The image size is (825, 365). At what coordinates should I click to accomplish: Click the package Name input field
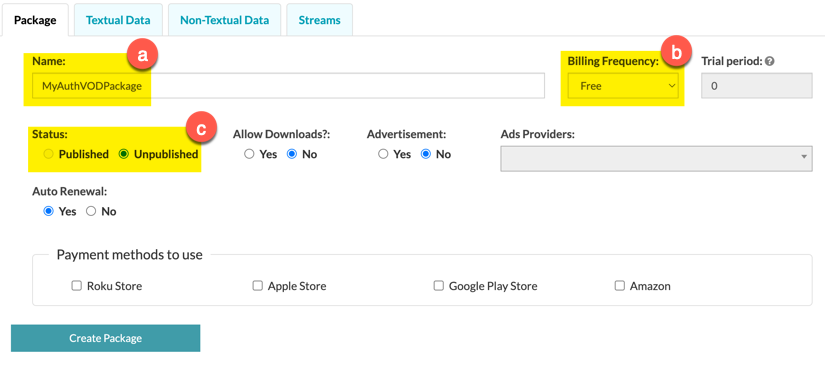coord(288,86)
